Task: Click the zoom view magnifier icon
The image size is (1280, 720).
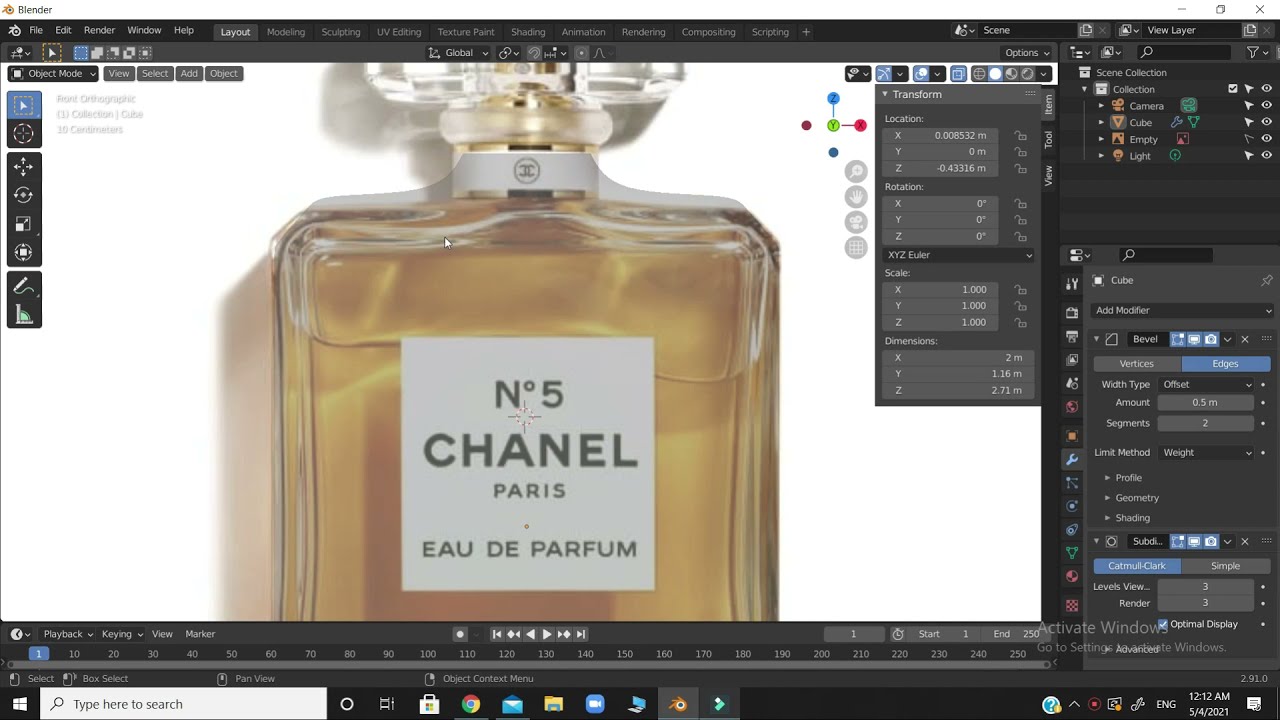Action: pyautogui.click(x=856, y=172)
